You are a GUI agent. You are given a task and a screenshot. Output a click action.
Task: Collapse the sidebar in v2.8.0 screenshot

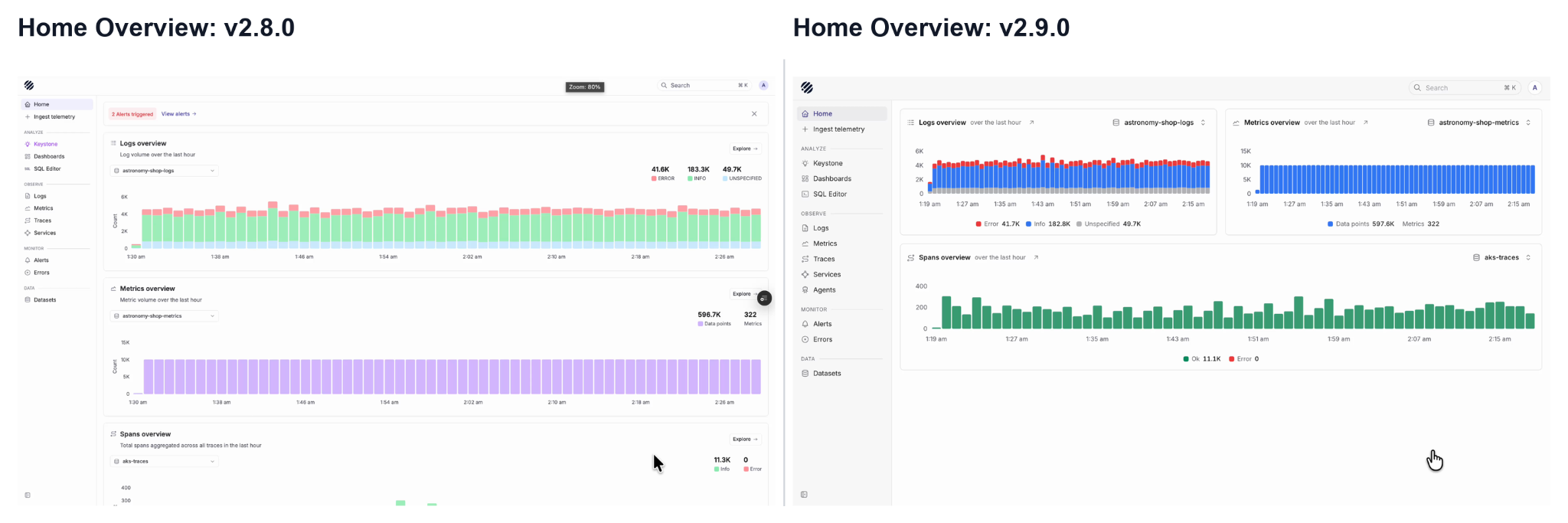[28, 495]
